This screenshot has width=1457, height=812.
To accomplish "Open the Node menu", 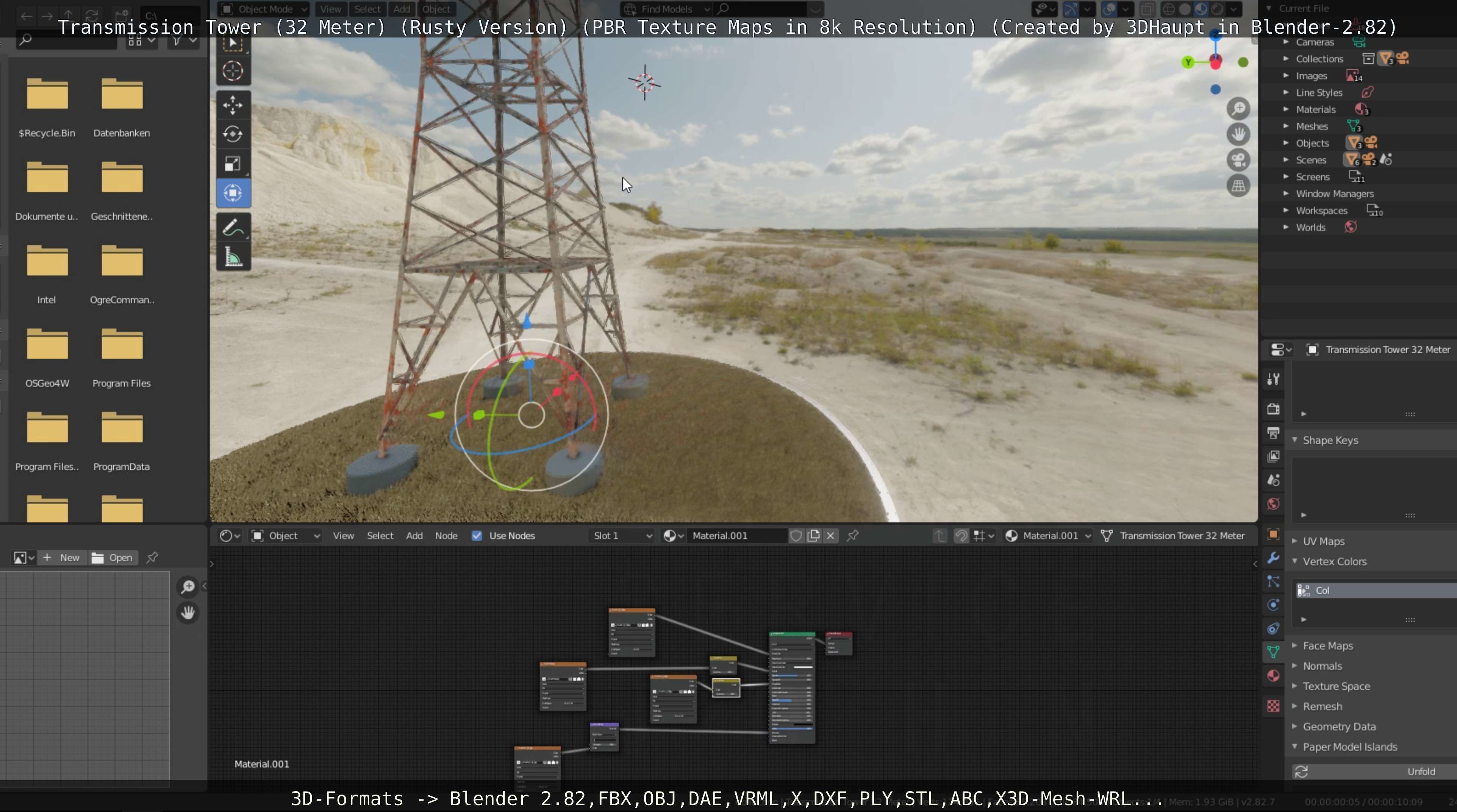I will 446,536.
